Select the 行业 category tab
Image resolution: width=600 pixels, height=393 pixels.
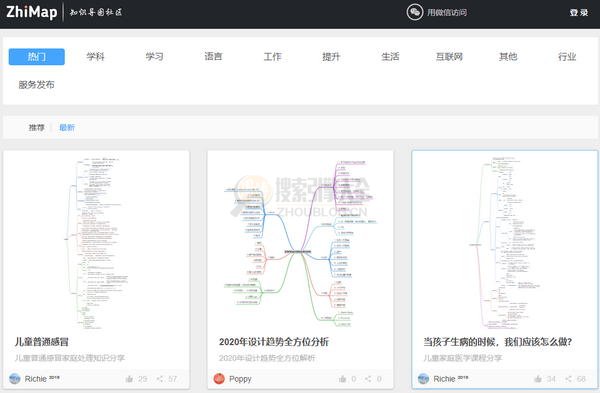[567, 57]
